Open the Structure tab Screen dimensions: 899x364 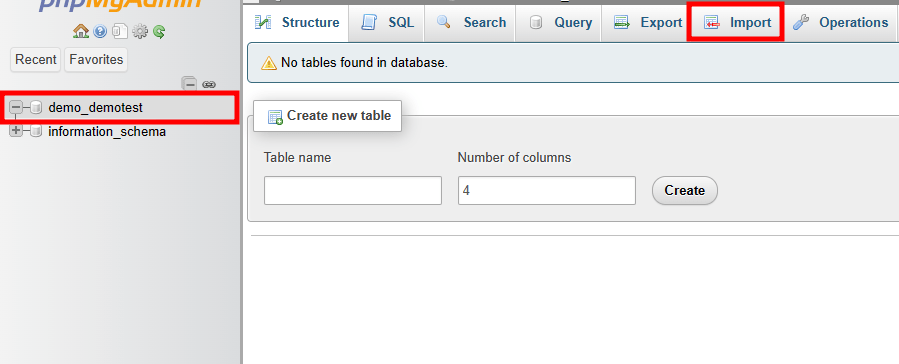click(297, 23)
